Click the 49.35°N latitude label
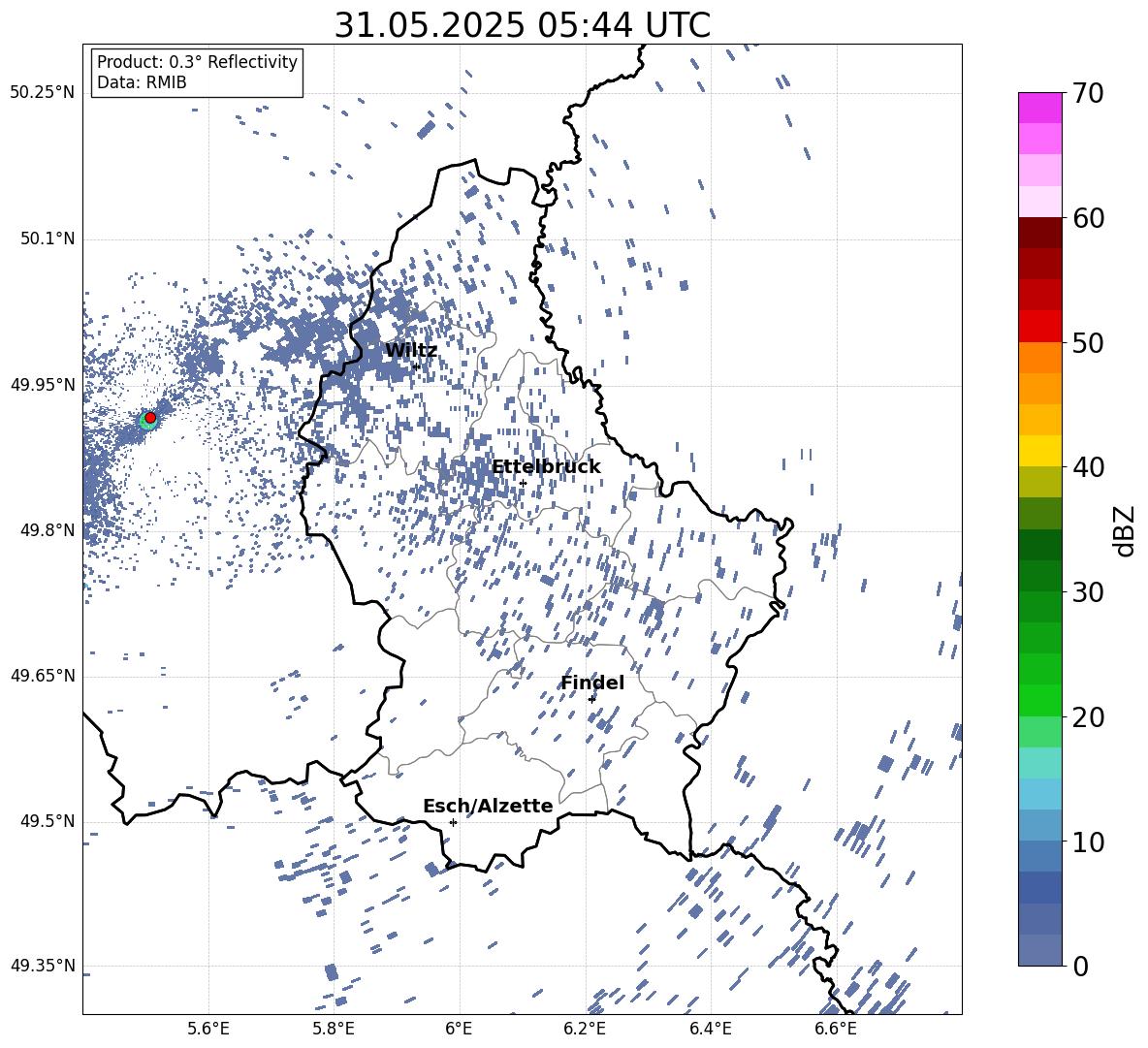 (43, 966)
